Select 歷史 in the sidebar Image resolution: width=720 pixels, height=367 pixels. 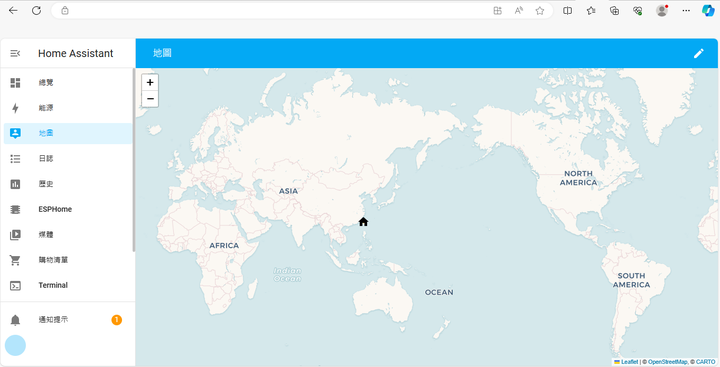click(46, 184)
